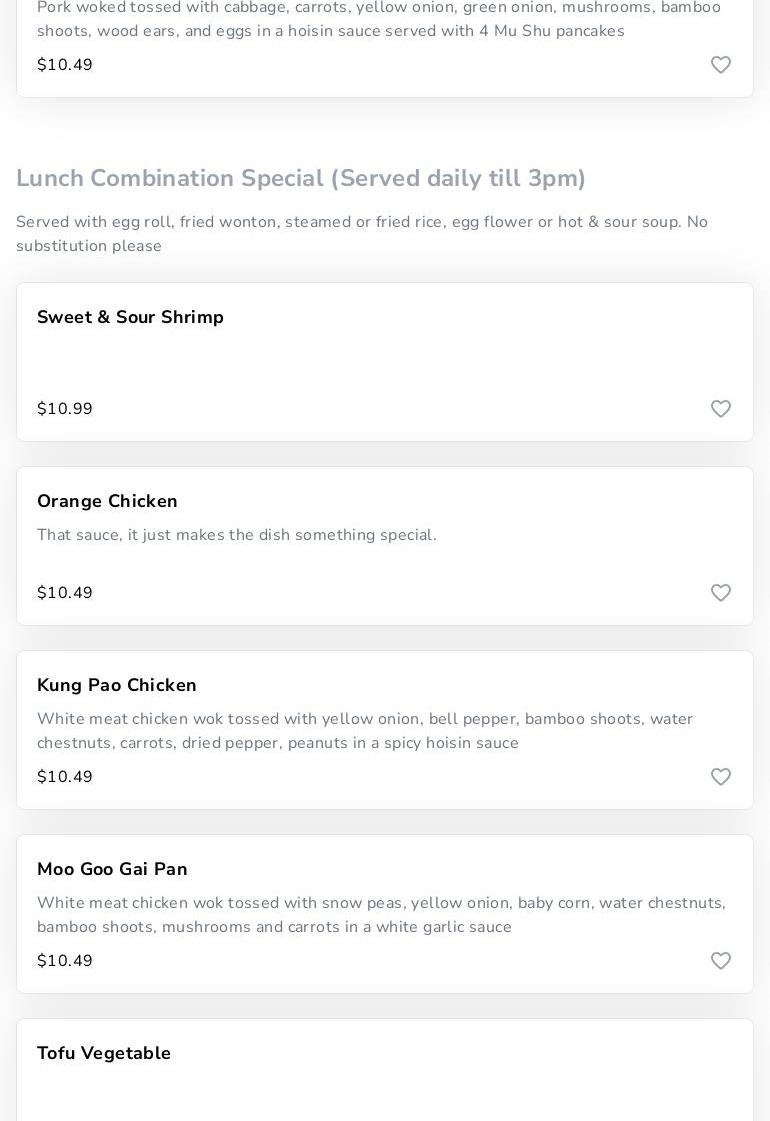Screen dimensions: 770x1121
Task: Click Moo Goo Gai Pan's white garlic sauce description
Action: tap(381, 915)
